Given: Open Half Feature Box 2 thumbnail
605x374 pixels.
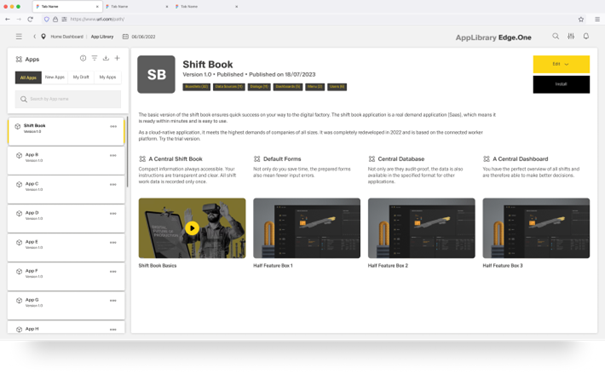Looking at the screenshot, I should pos(421,228).
